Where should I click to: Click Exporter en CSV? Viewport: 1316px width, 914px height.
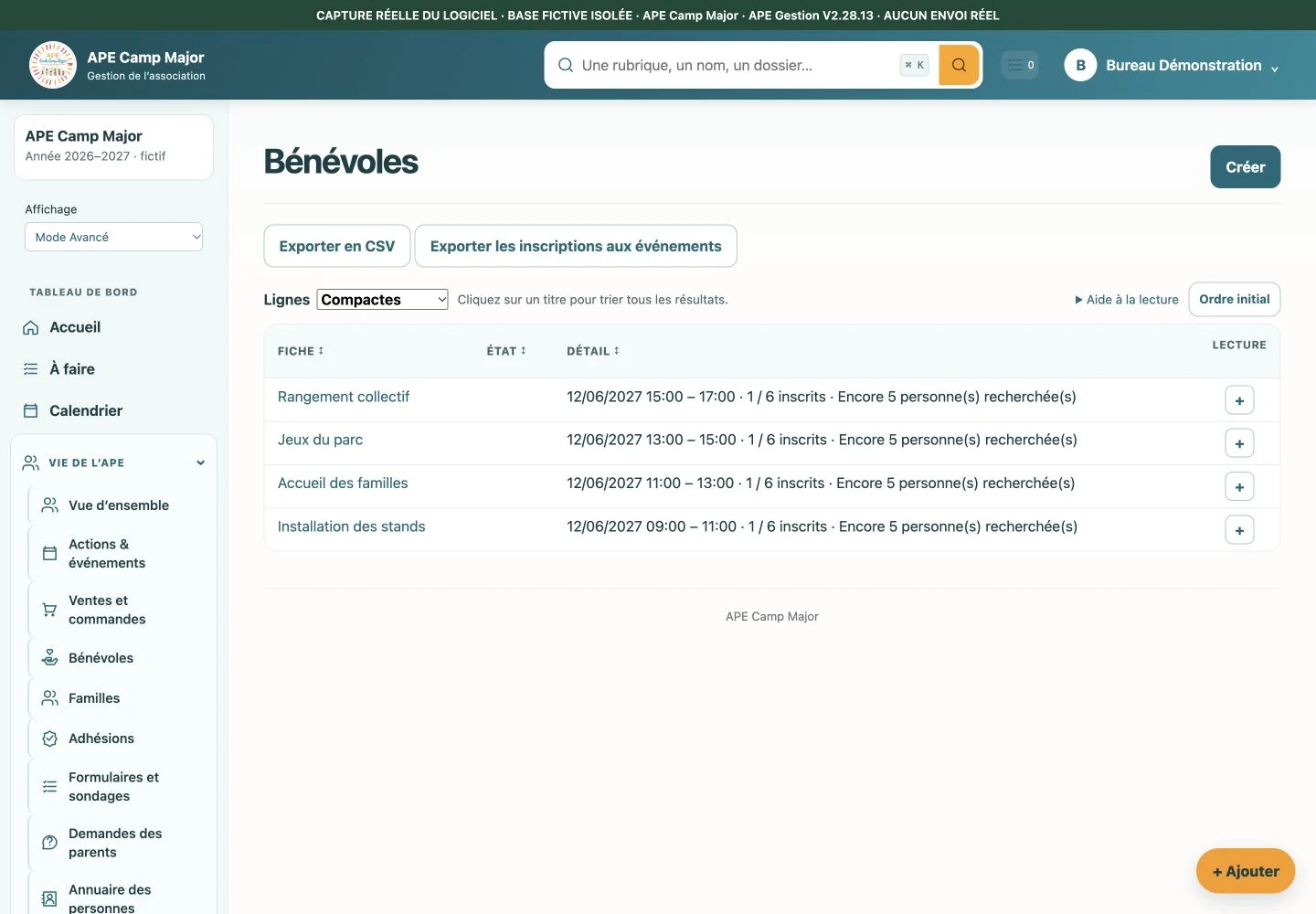coord(337,246)
